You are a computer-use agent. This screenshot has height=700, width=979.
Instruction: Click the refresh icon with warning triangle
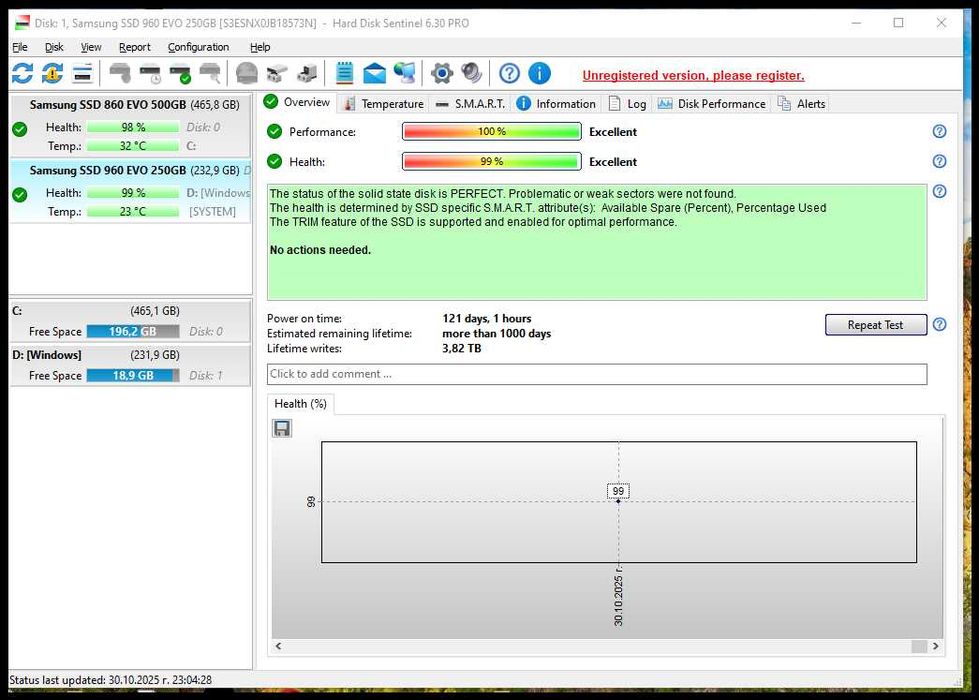coord(52,74)
